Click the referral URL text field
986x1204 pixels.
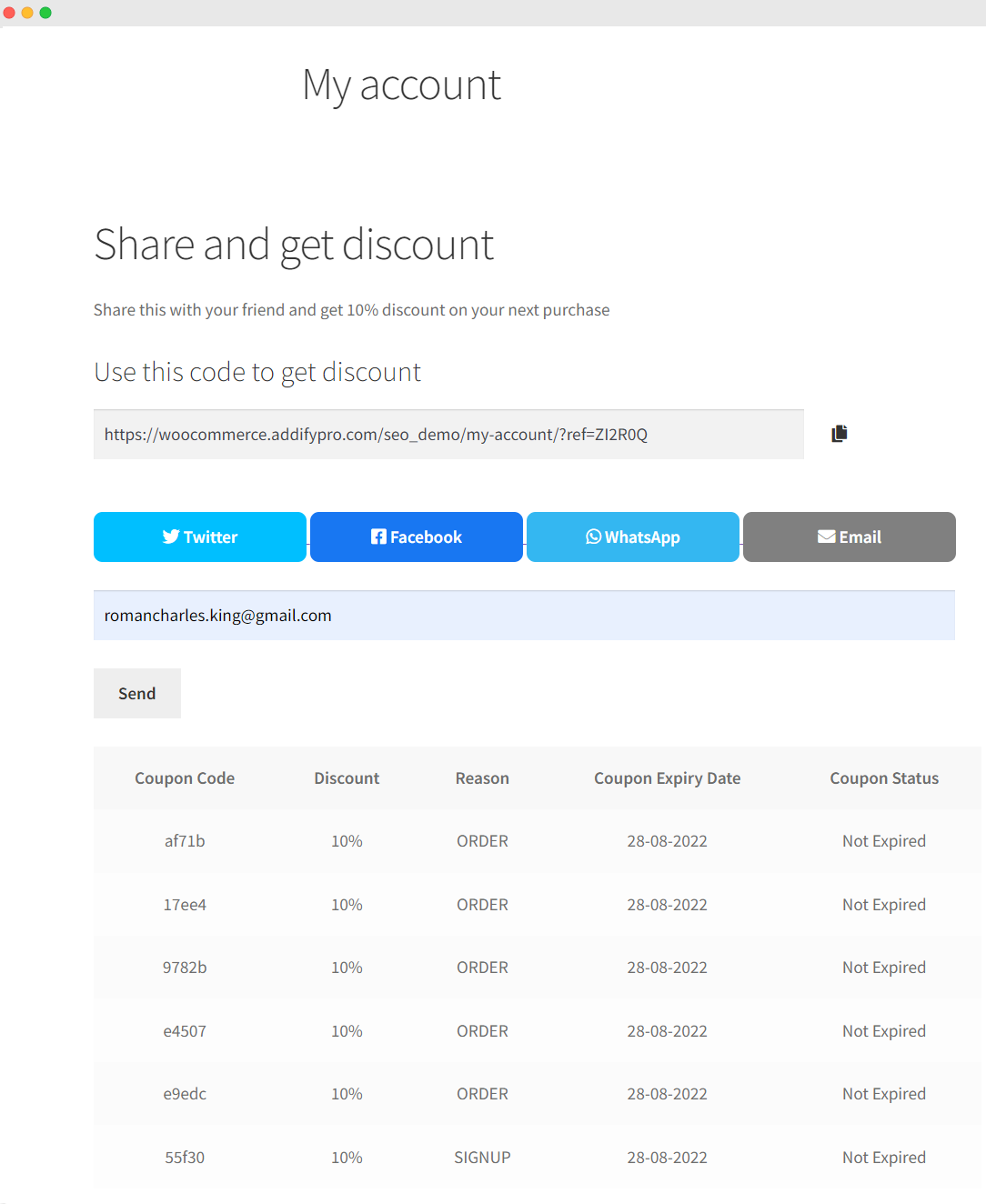(448, 435)
